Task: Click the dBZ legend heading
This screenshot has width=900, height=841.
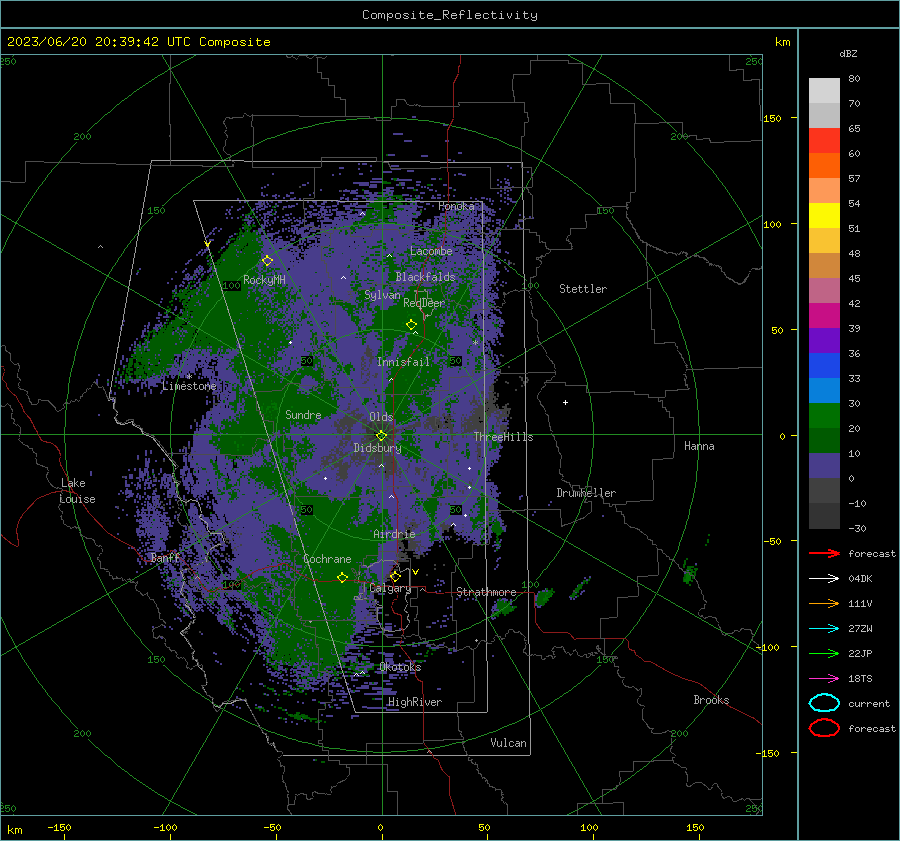Action: coord(848,53)
